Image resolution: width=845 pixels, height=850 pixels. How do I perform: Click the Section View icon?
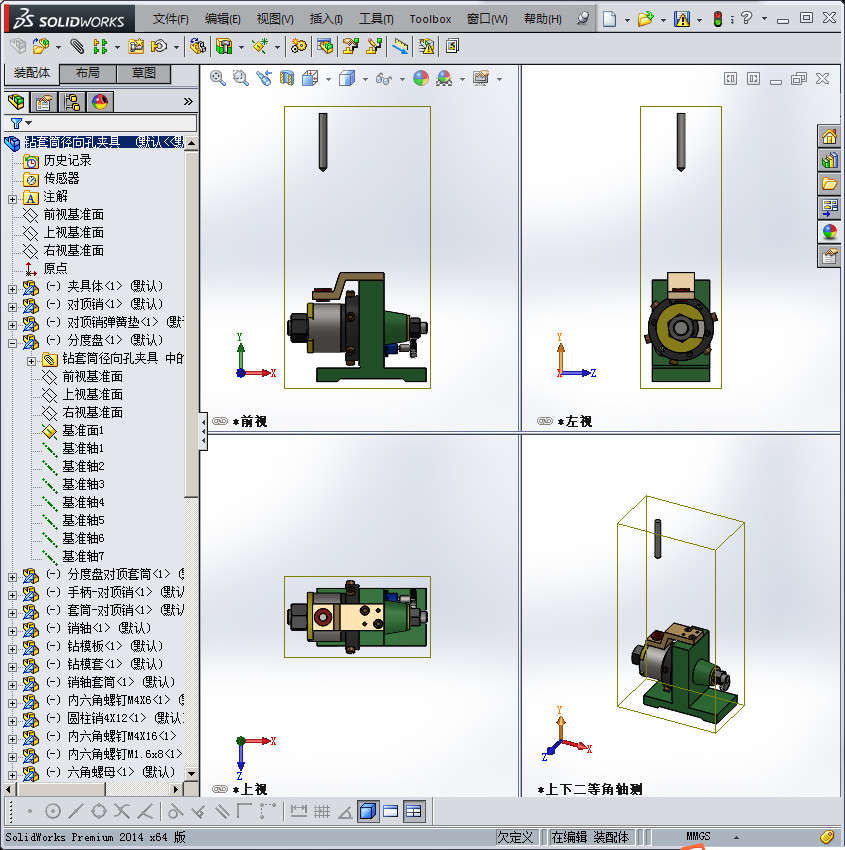point(287,79)
